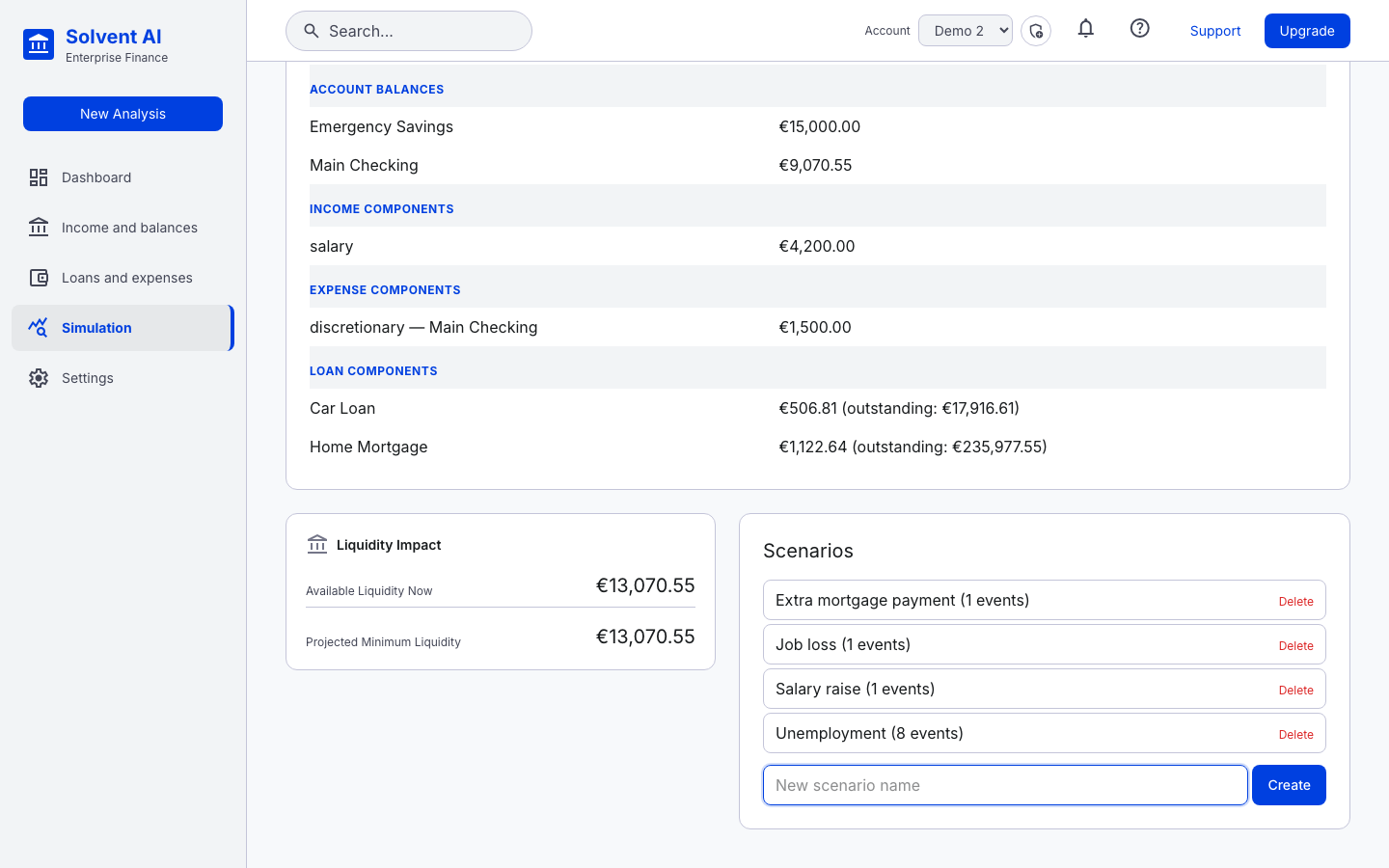Delete the Unemployment scenario
The height and width of the screenshot is (868, 1389).
coord(1296,734)
